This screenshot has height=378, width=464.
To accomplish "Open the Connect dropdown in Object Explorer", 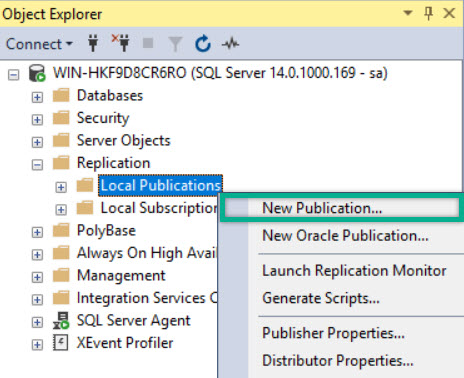I will 39,44.
